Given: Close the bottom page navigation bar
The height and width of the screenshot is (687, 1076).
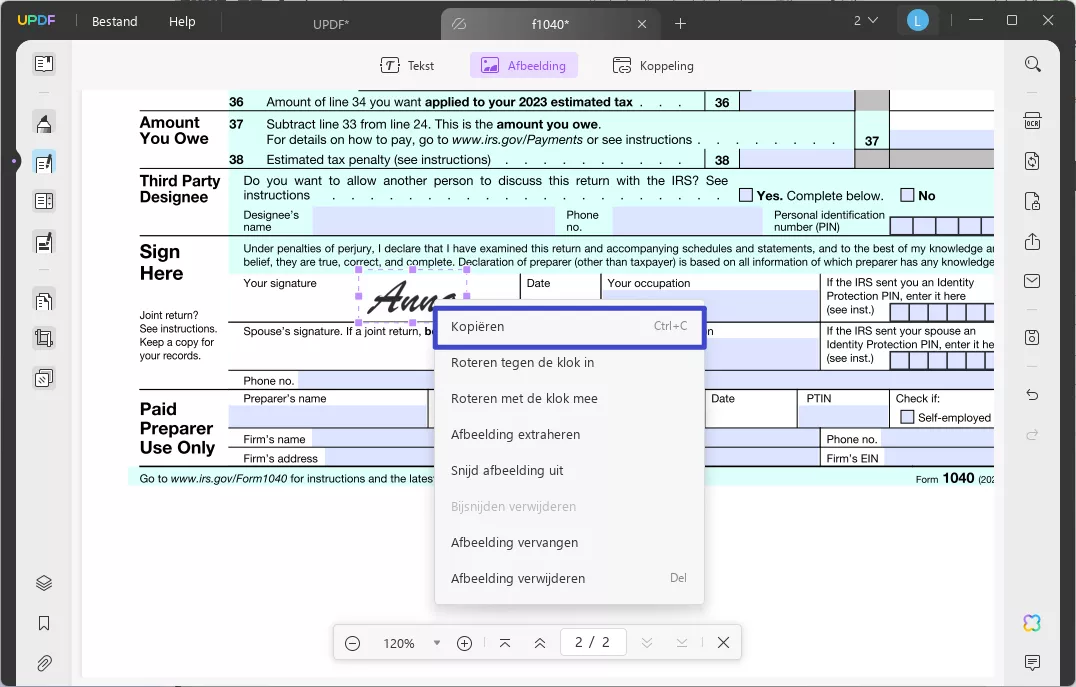Looking at the screenshot, I should pyautogui.click(x=723, y=643).
